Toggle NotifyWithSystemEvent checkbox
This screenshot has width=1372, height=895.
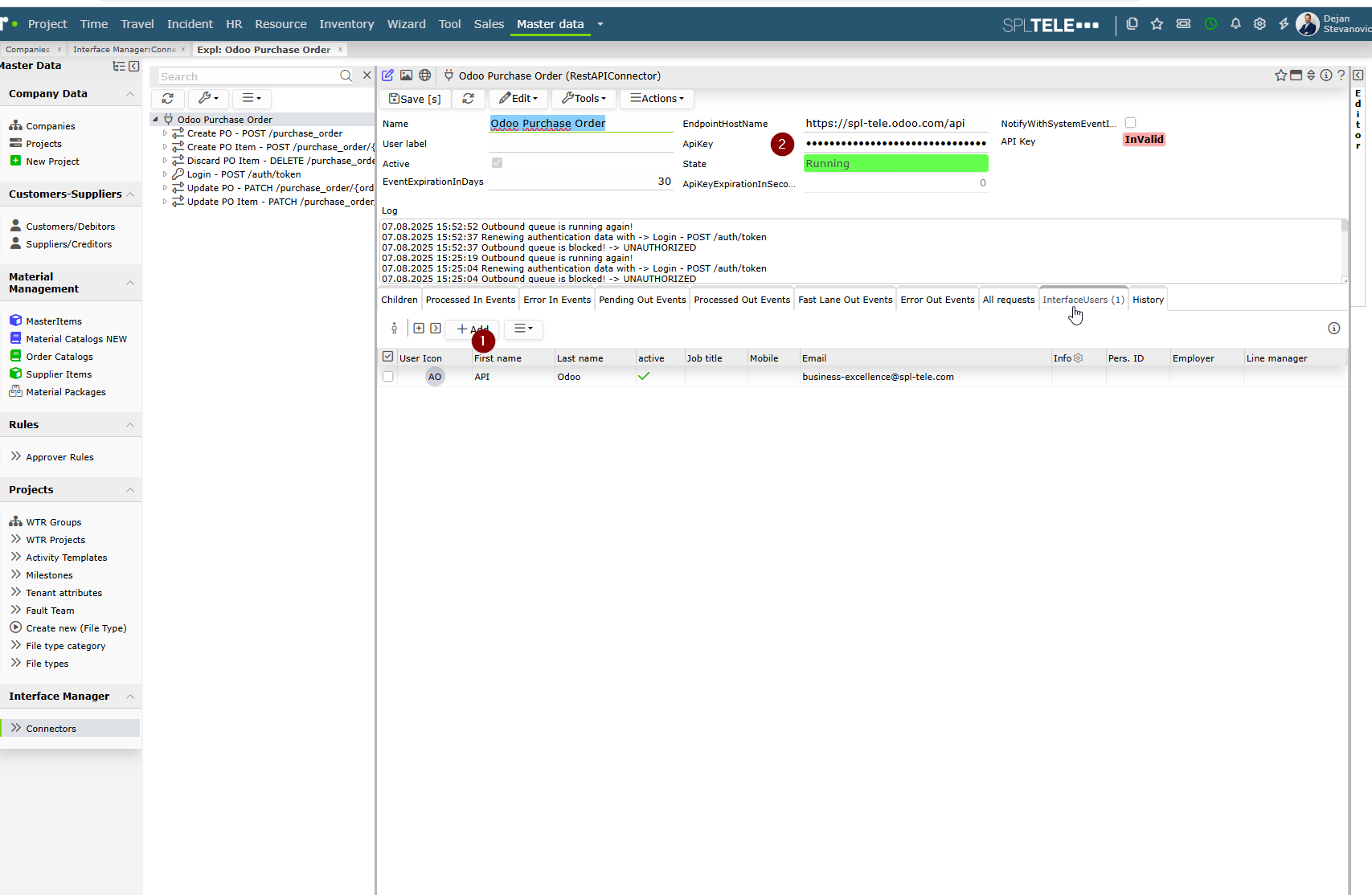tap(1131, 123)
